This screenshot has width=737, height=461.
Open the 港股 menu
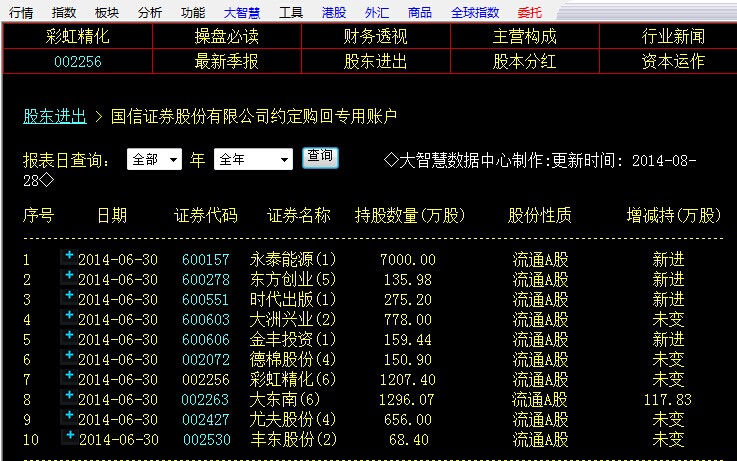pyautogui.click(x=334, y=12)
